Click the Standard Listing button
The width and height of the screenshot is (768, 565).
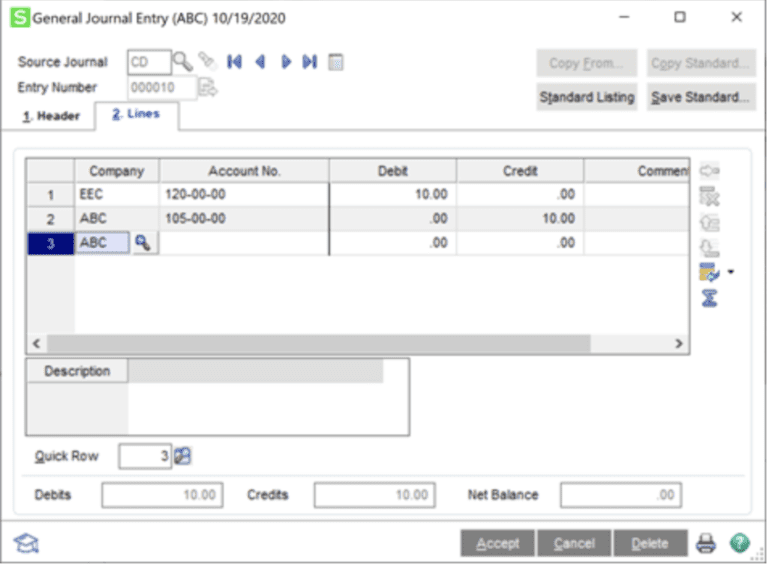(587, 97)
